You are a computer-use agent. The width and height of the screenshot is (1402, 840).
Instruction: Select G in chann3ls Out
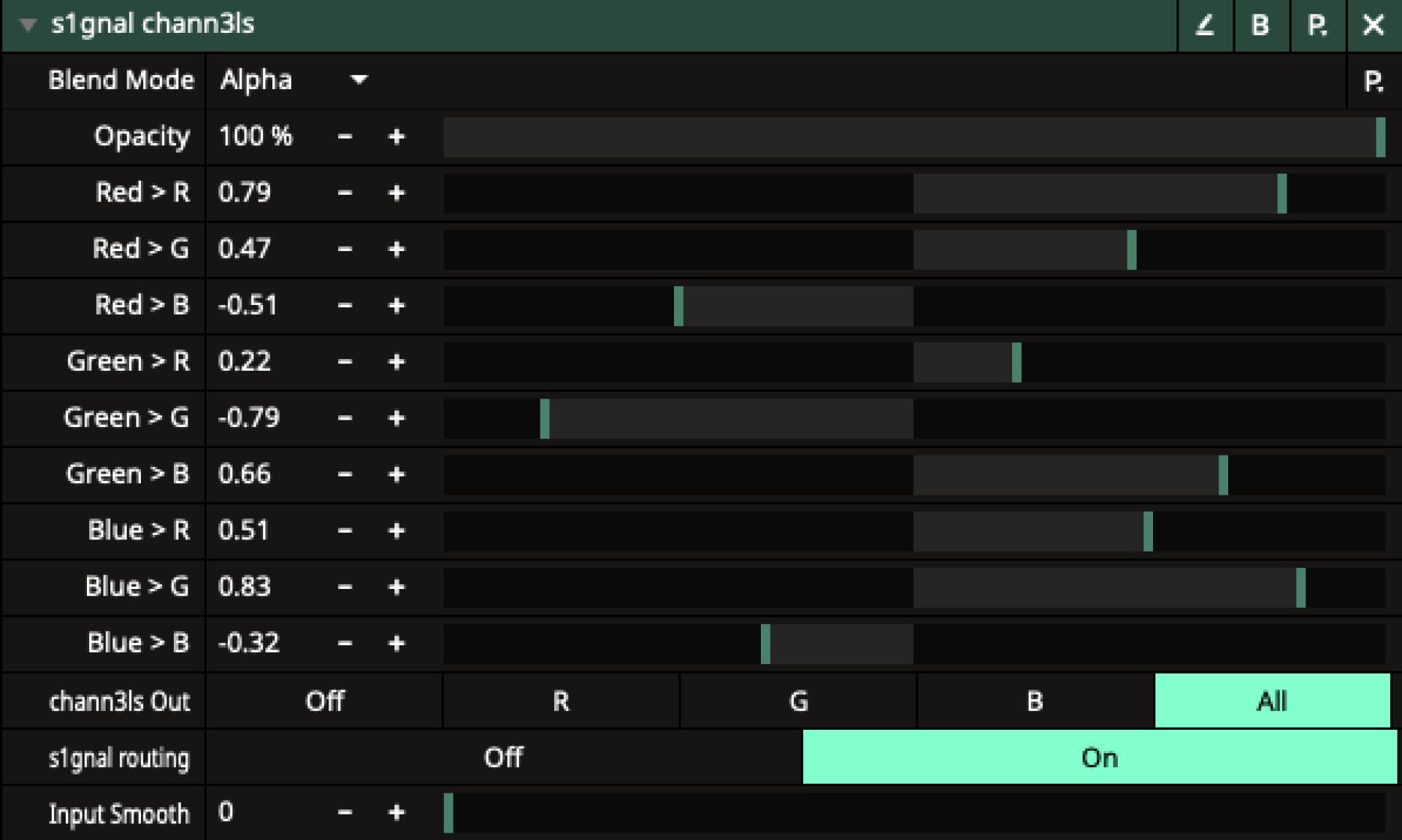pos(798,701)
